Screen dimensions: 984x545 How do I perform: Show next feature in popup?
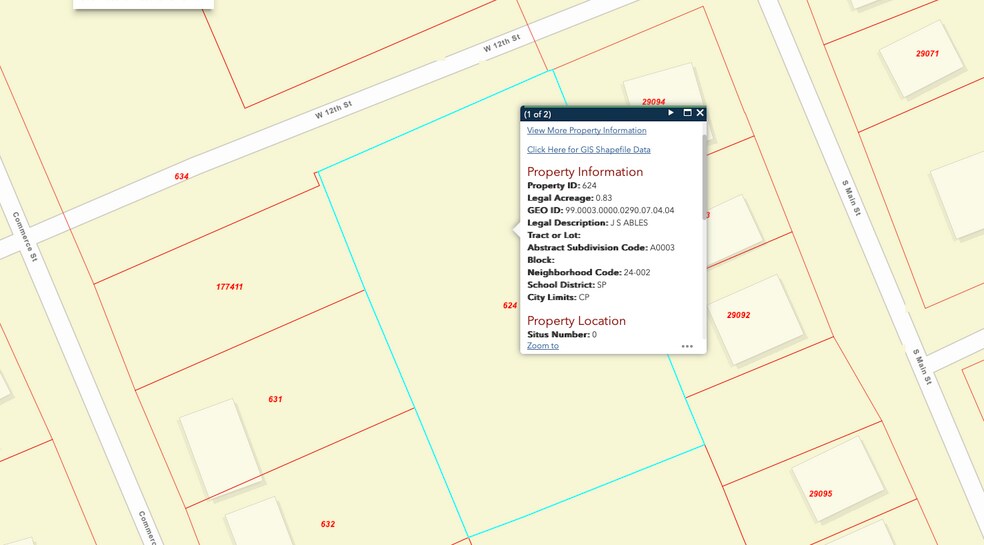point(671,113)
